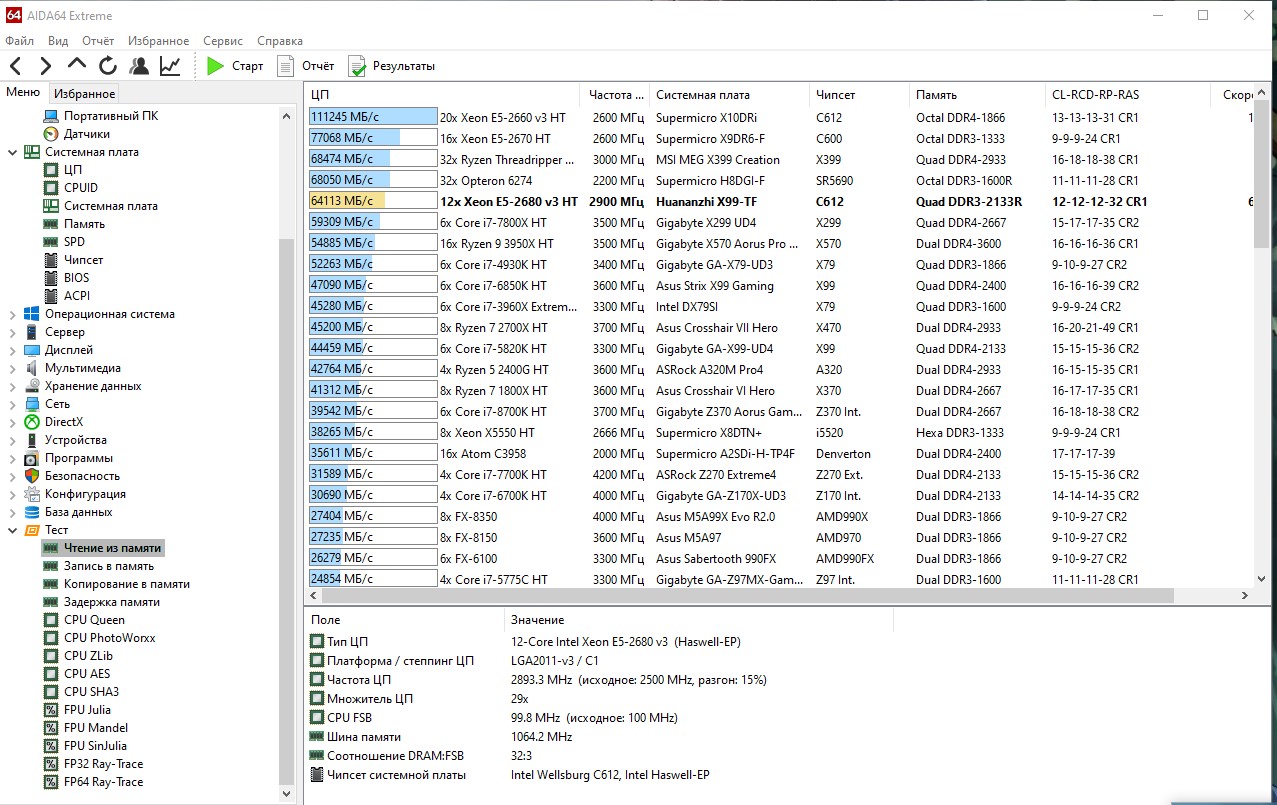Click the Устройства tree icon
This screenshot has width=1277, height=805.
click(x=31, y=440)
